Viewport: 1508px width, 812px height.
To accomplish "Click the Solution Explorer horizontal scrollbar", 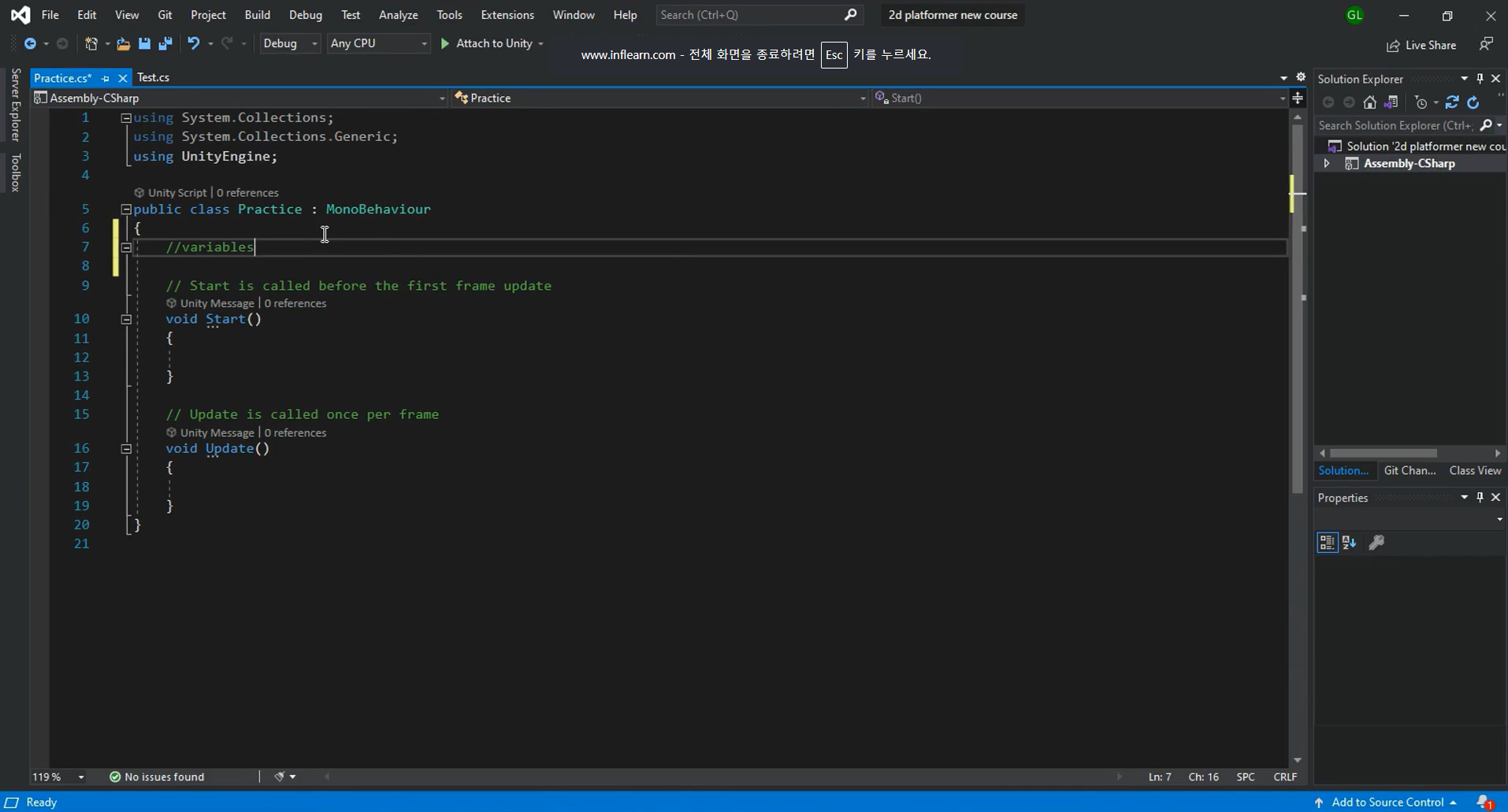I will pyautogui.click(x=1383, y=453).
